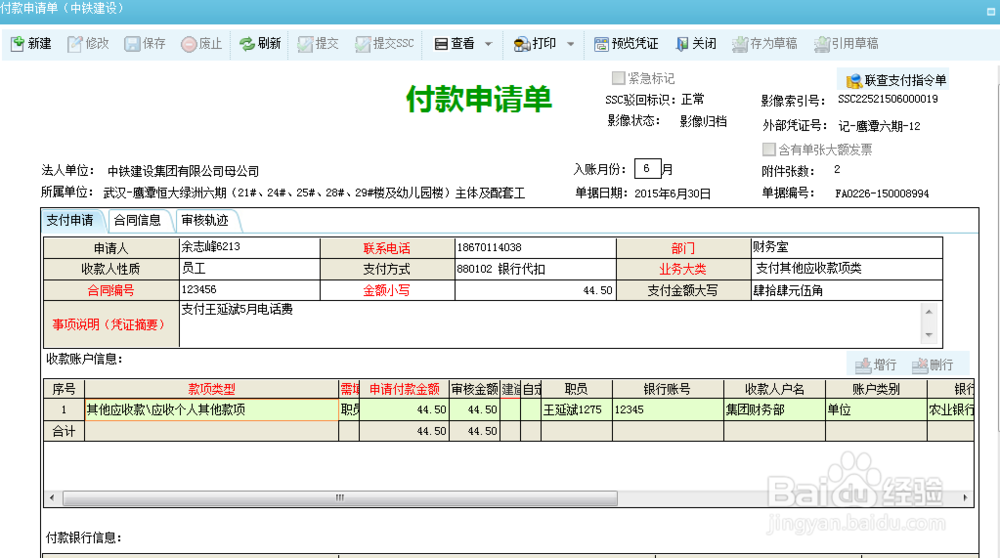Screen dimensions: 1000x558
Task: Expand the 查看 dropdown arrow
Action: [x=489, y=44]
